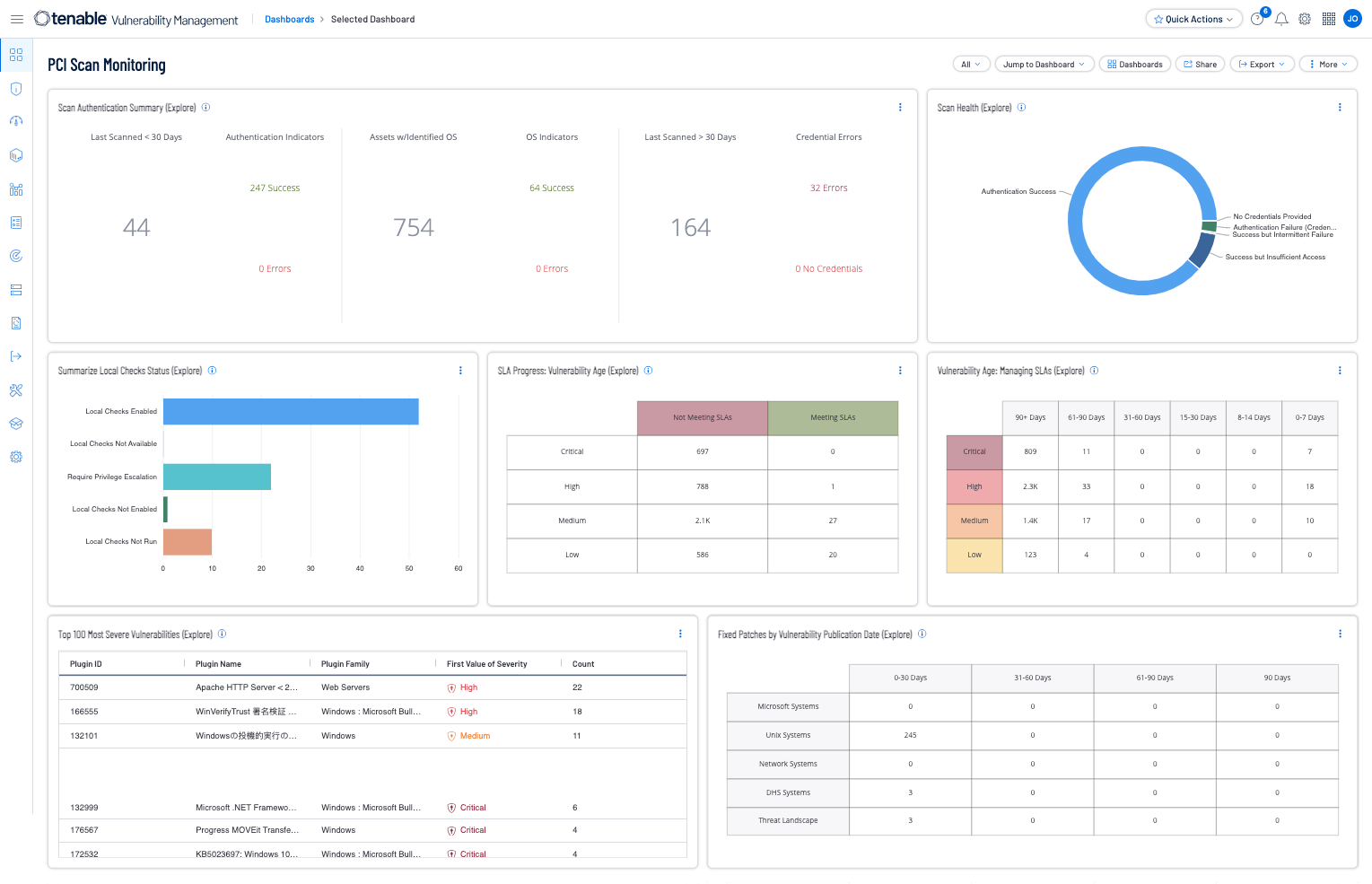This screenshot has width=1372, height=884.
Task: Open the checklist report icon in sidebar
Action: [x=16, y=223]
